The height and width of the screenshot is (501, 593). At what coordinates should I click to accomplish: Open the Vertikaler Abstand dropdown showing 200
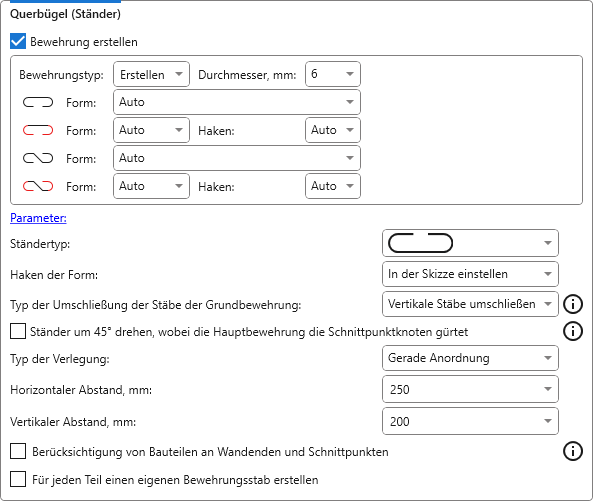[x=470, y=421]
